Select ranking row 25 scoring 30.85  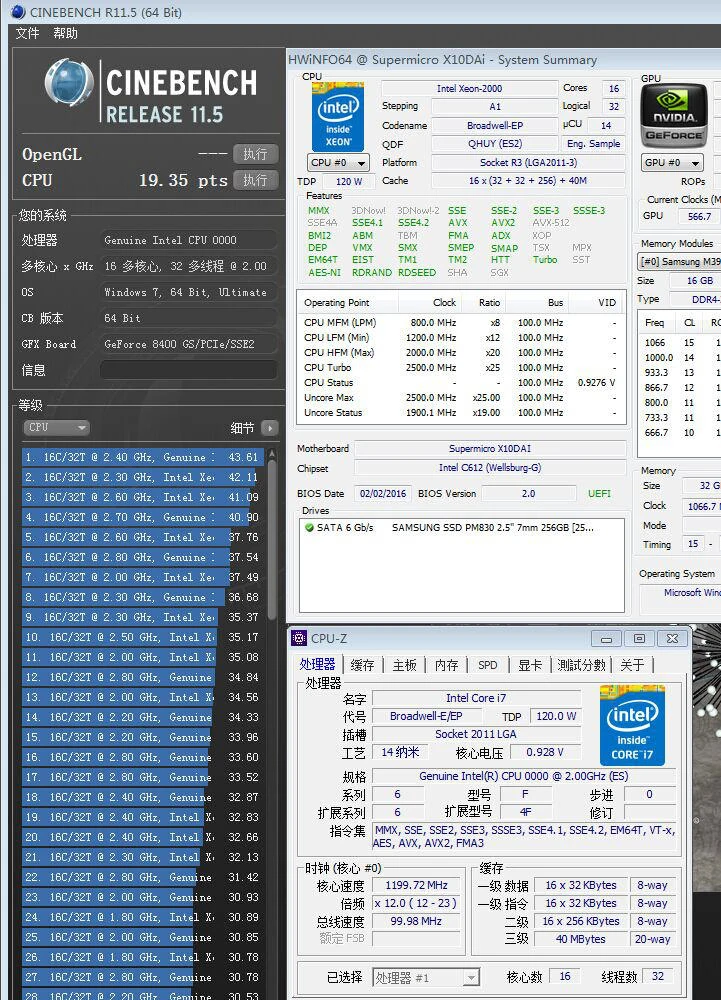142,937
